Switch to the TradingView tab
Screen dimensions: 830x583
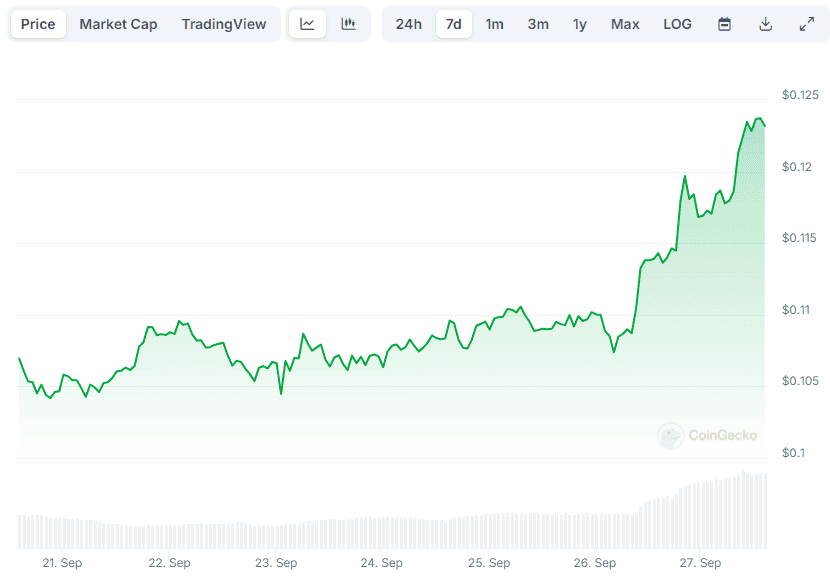224,24
